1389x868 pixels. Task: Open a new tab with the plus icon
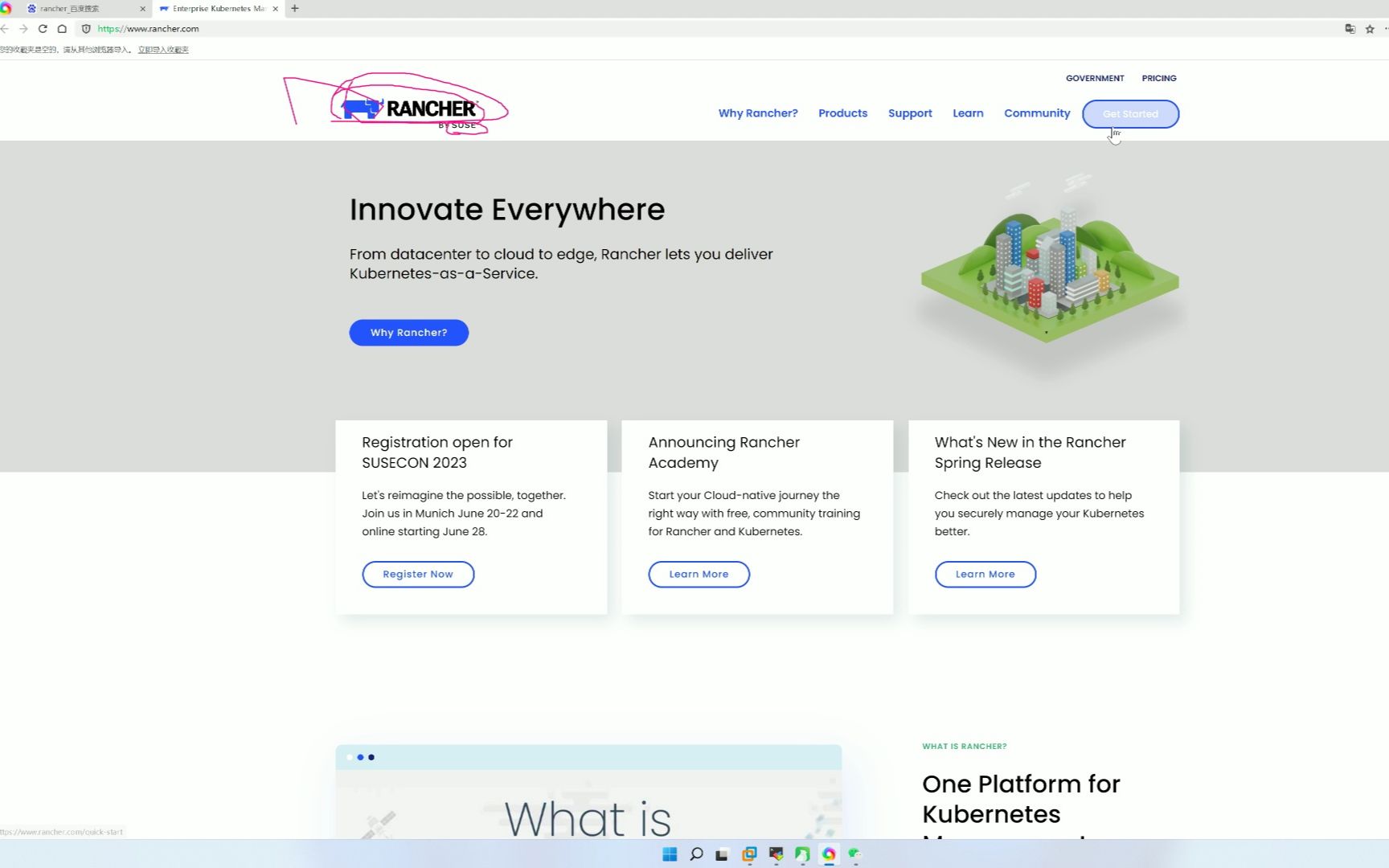(295, 9)
